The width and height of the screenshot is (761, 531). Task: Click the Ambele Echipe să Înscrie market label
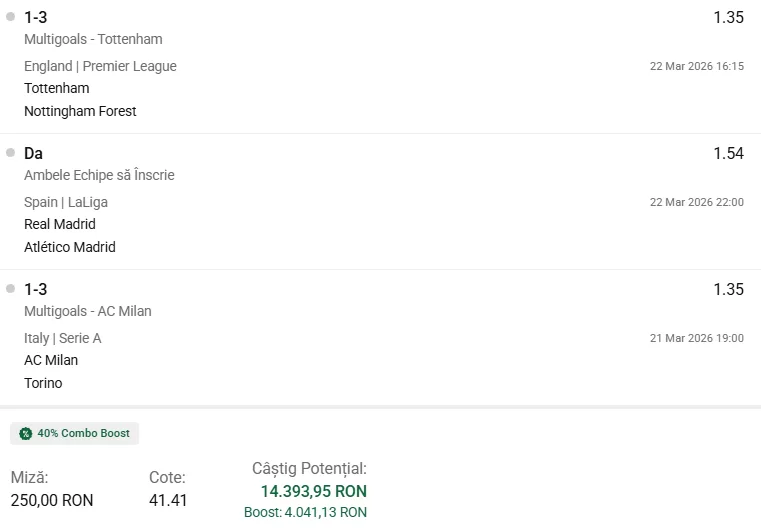tap(99, 175)
